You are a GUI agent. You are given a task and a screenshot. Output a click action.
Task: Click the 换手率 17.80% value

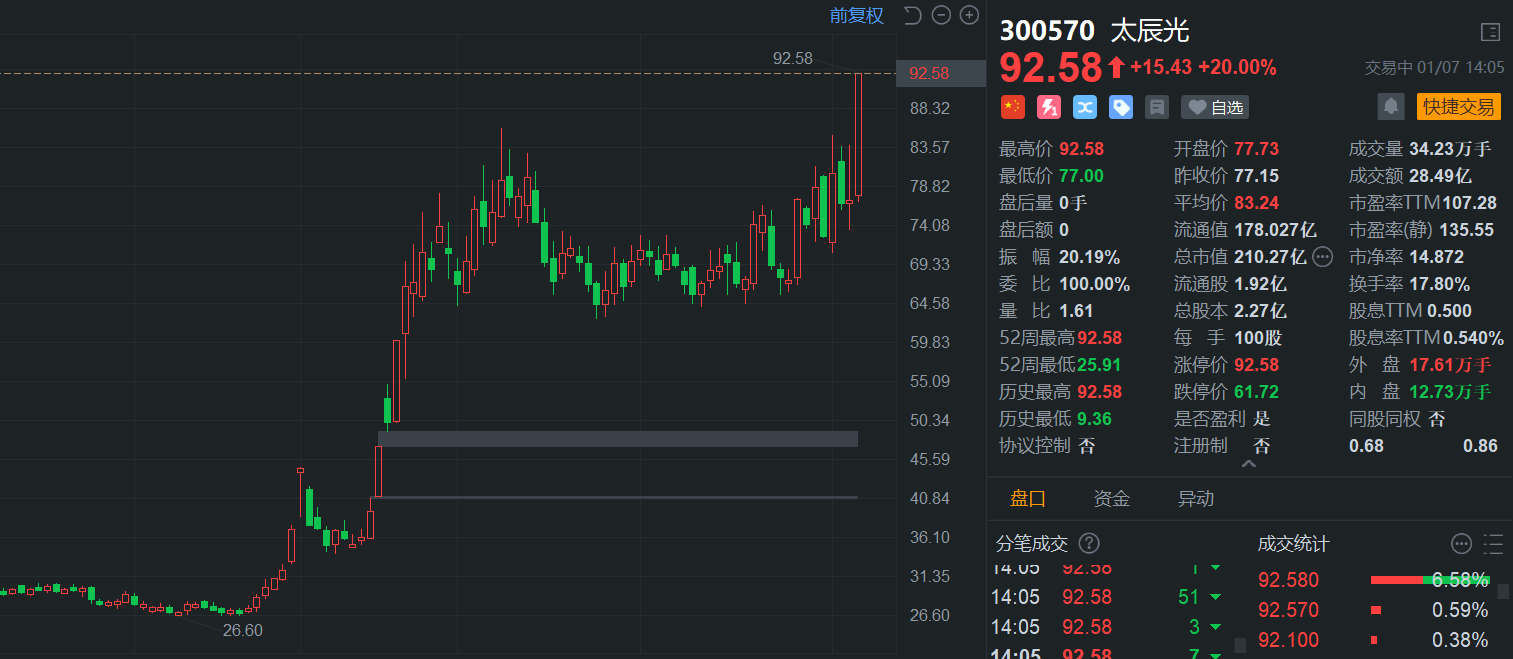pos(1439,284)
